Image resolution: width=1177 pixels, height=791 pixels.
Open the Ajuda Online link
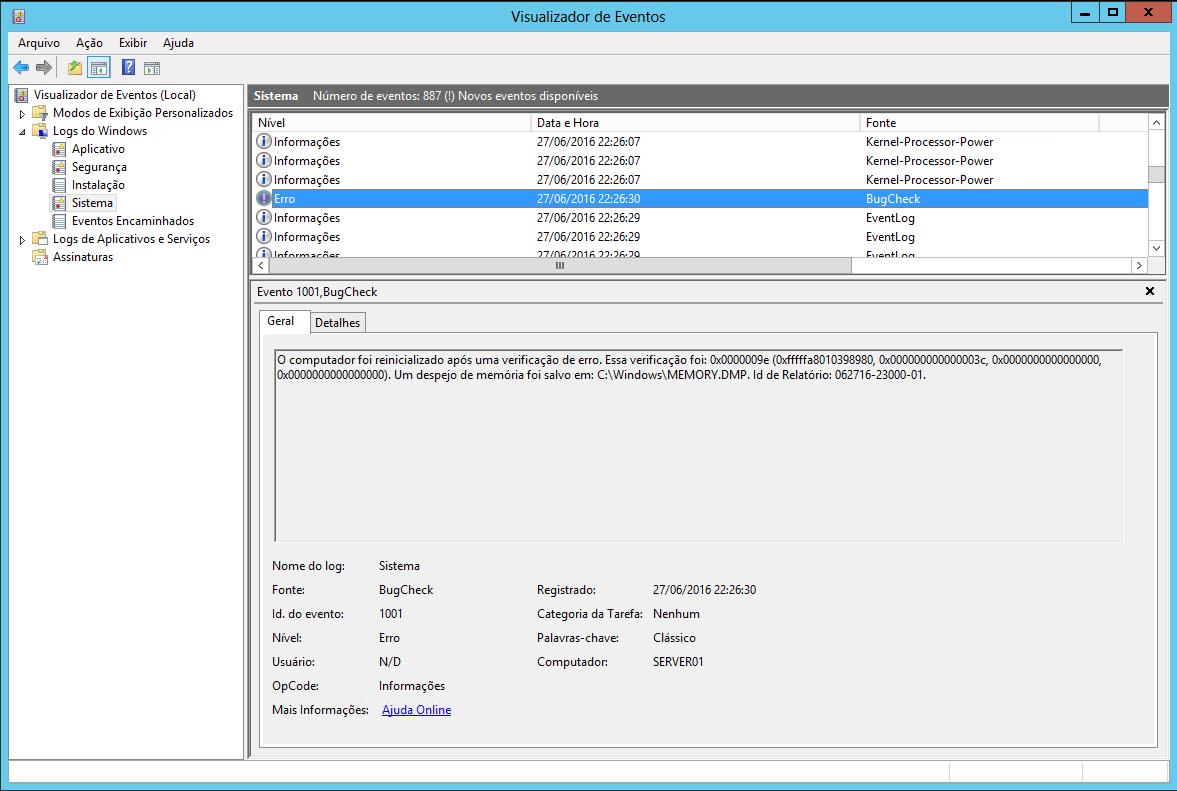(x=416, y=710)
